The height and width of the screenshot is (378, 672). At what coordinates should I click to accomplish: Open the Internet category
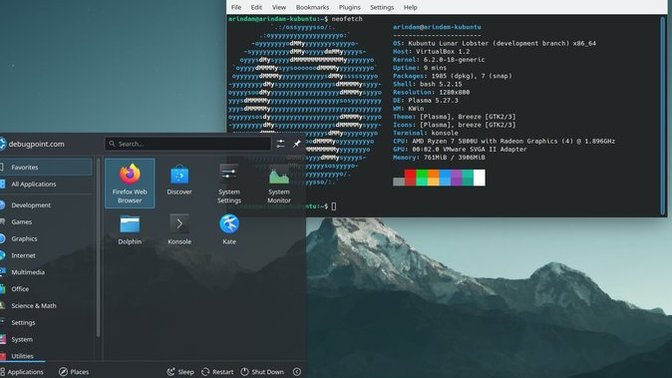46,255
